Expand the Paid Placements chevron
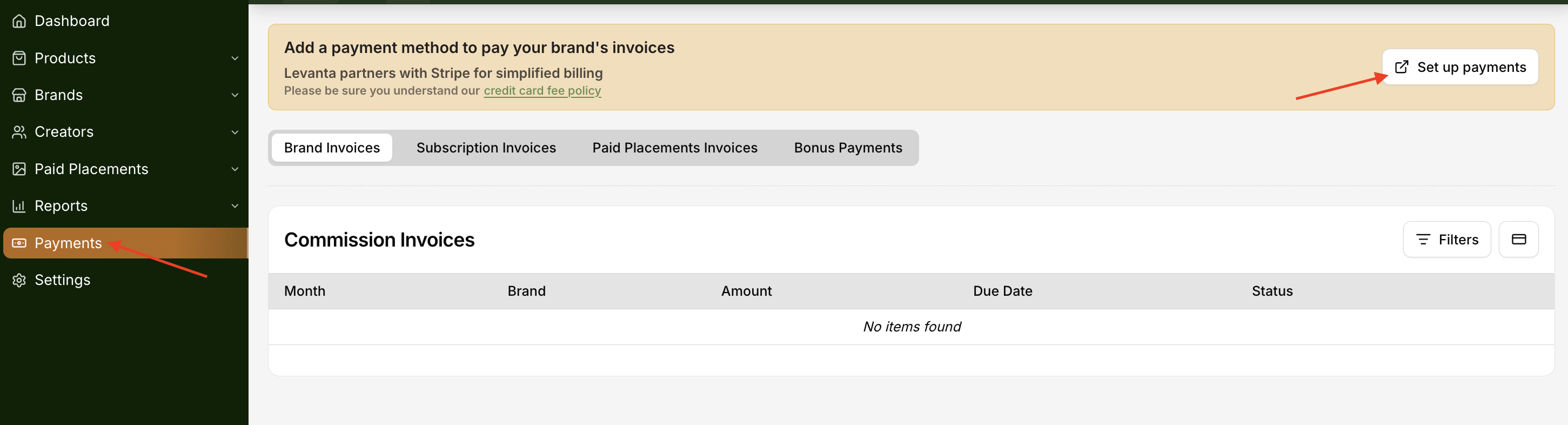Image resolution: width=1568 pixels, height=425 pixels. tap(235, 169)
